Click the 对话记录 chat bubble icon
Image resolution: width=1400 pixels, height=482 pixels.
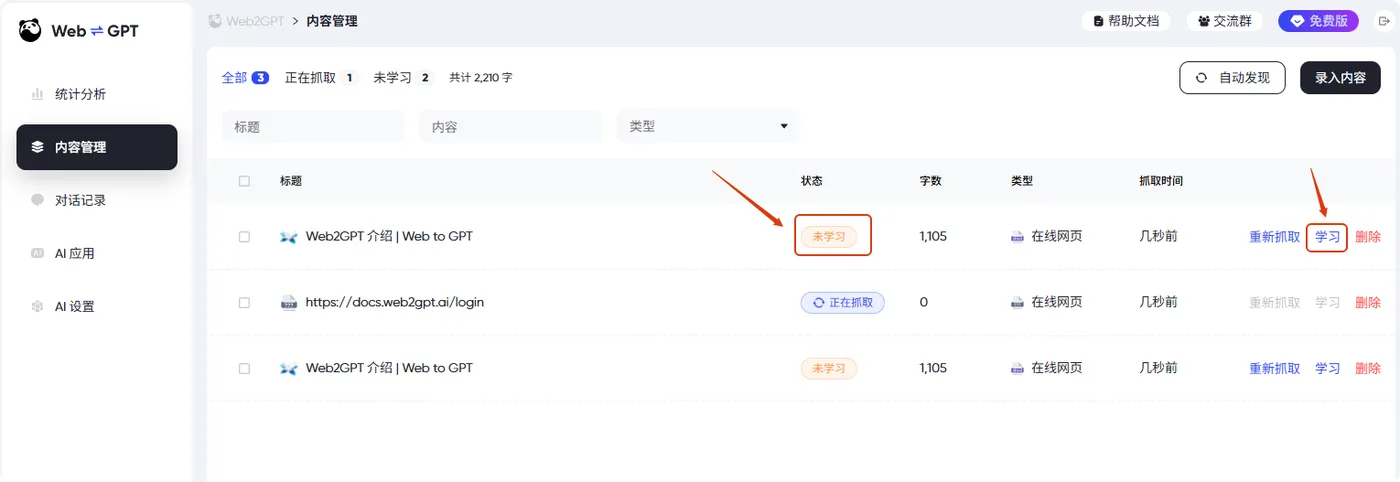coord(37,200)
